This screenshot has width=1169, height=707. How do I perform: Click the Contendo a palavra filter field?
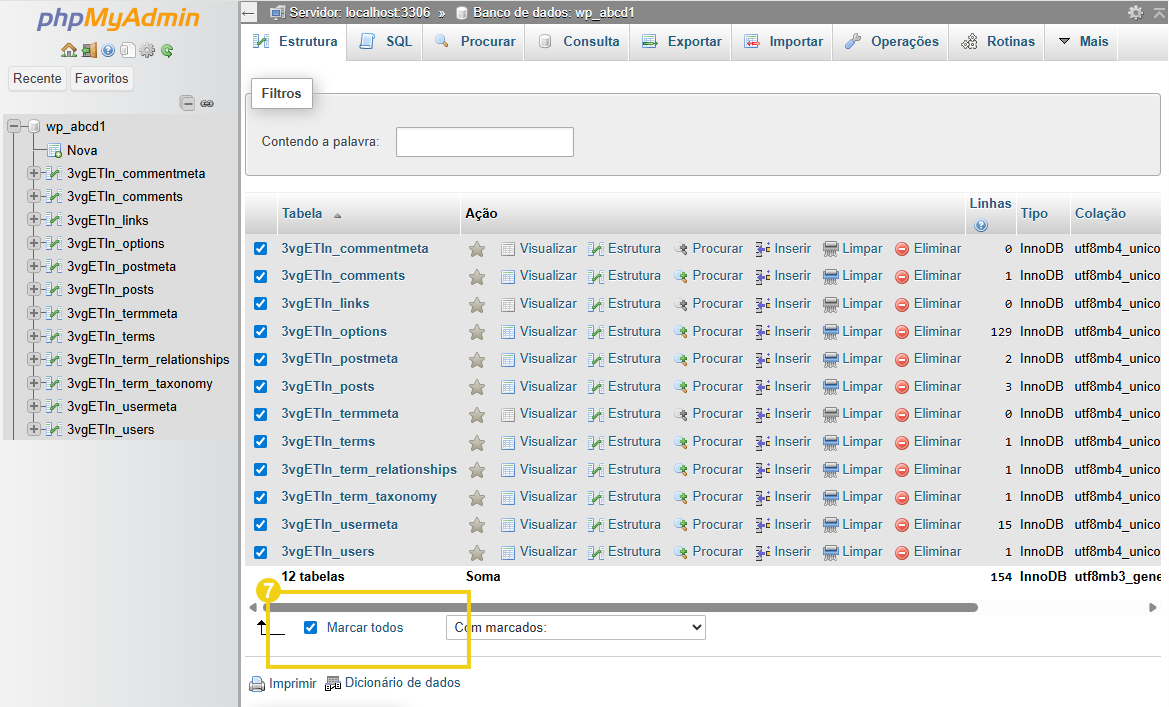click(x=484, y=141)
